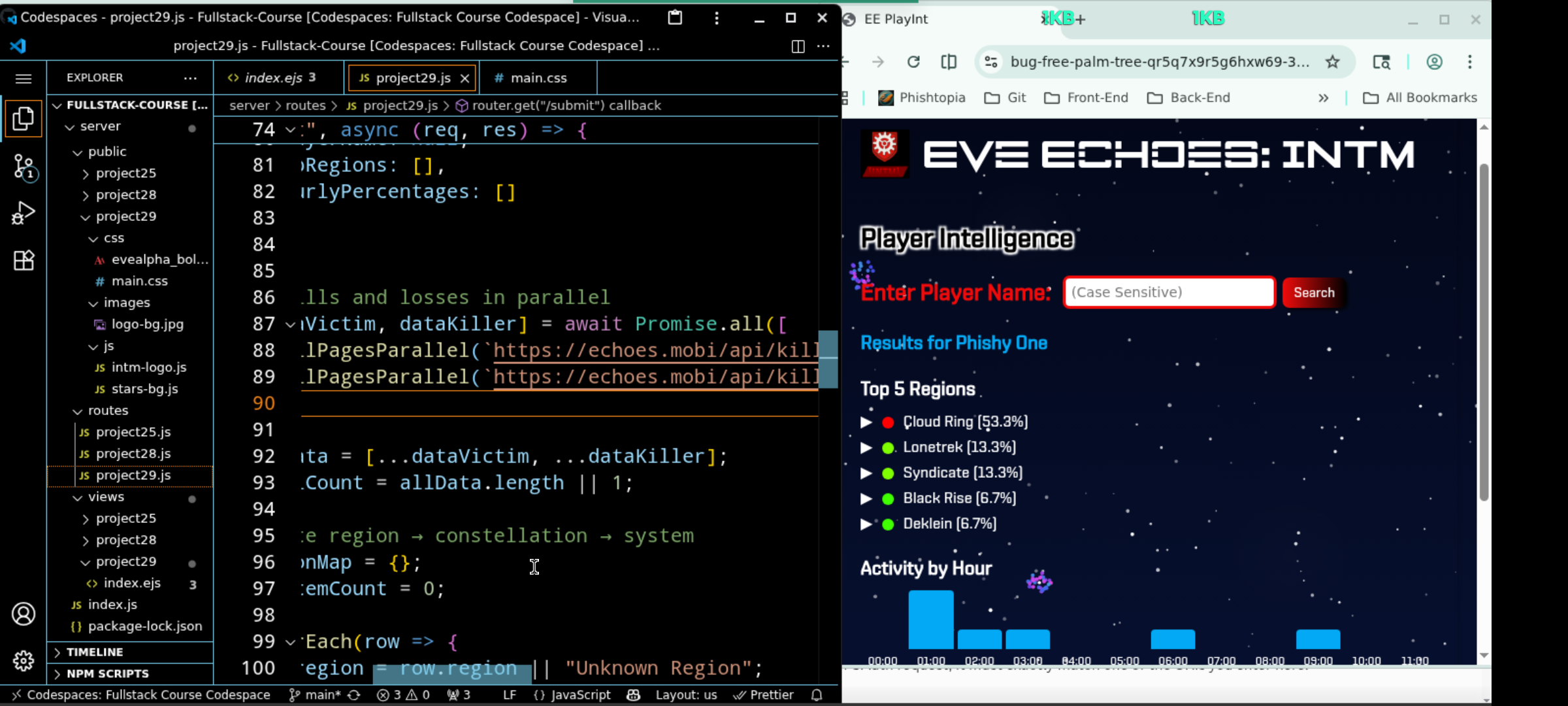This screenshot has width=1568, height=706.
Task: Open the Extensions view
Action: tap(24, 260)
